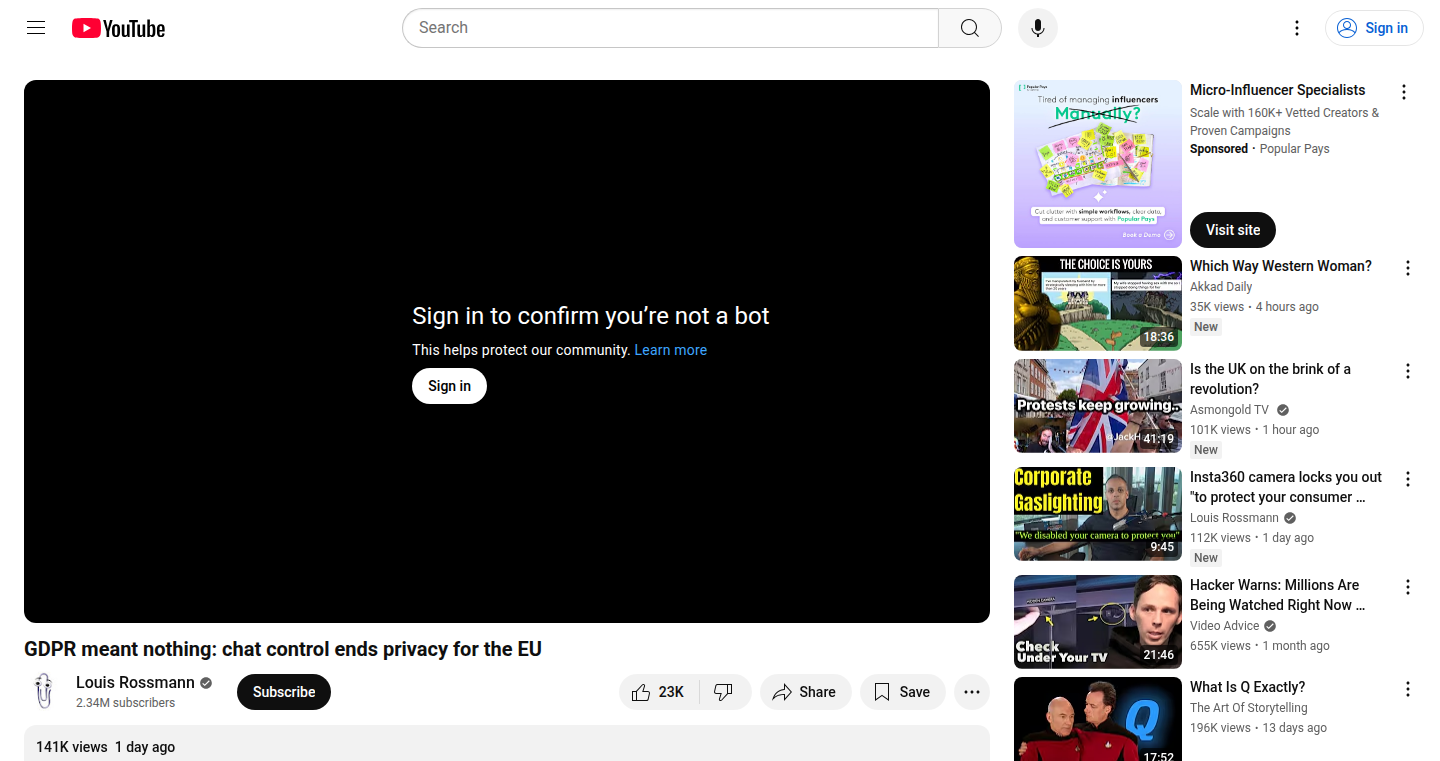This screenshot has width=1440, height=761.
Task: Open options for Insta360 camera video
Action: point(1408,479)
